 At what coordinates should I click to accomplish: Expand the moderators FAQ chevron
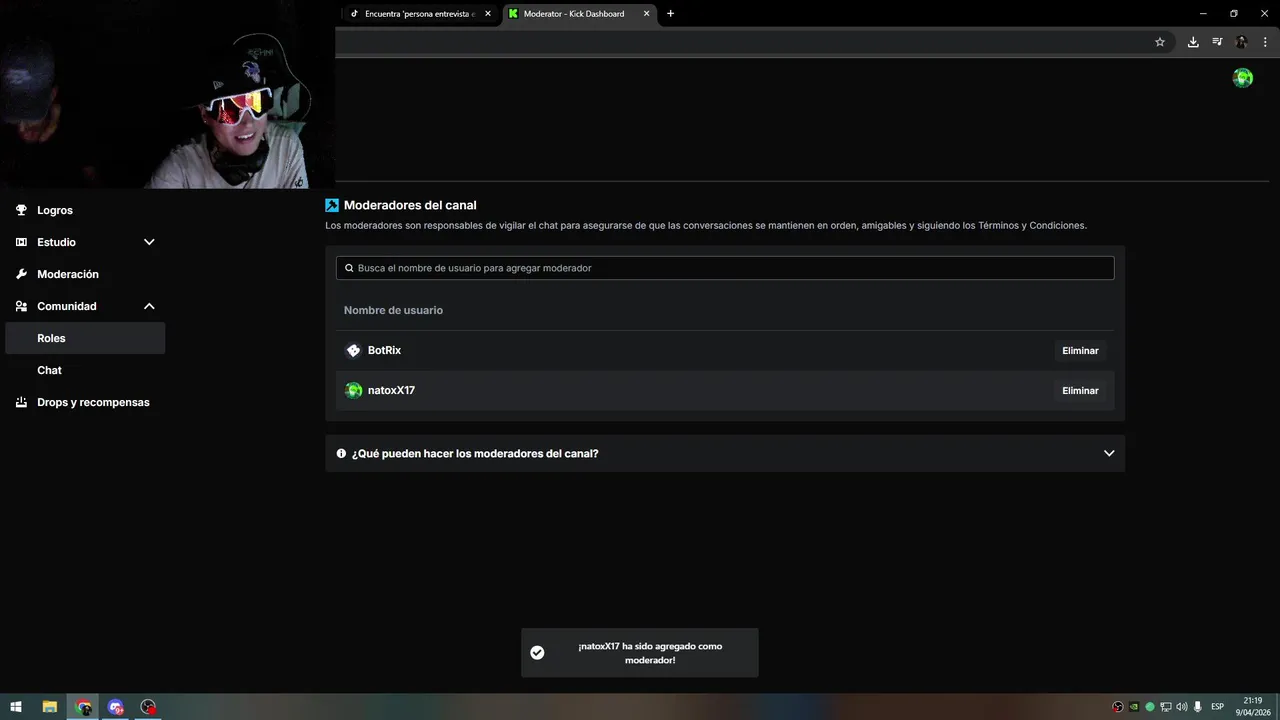(1109, 453)
